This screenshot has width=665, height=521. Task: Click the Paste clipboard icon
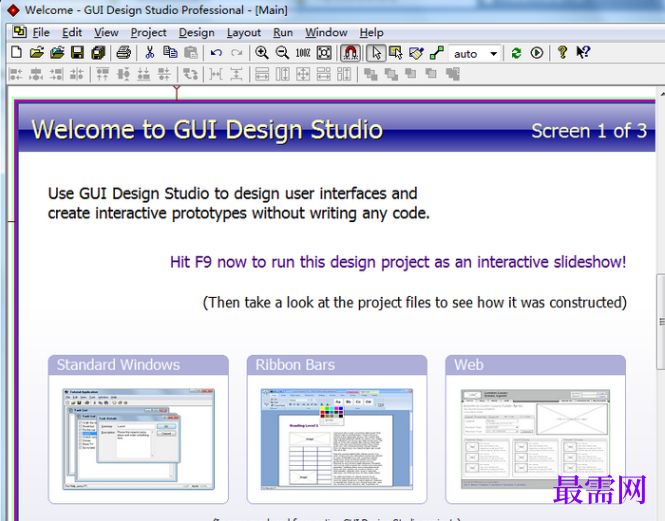pos(191,53)
